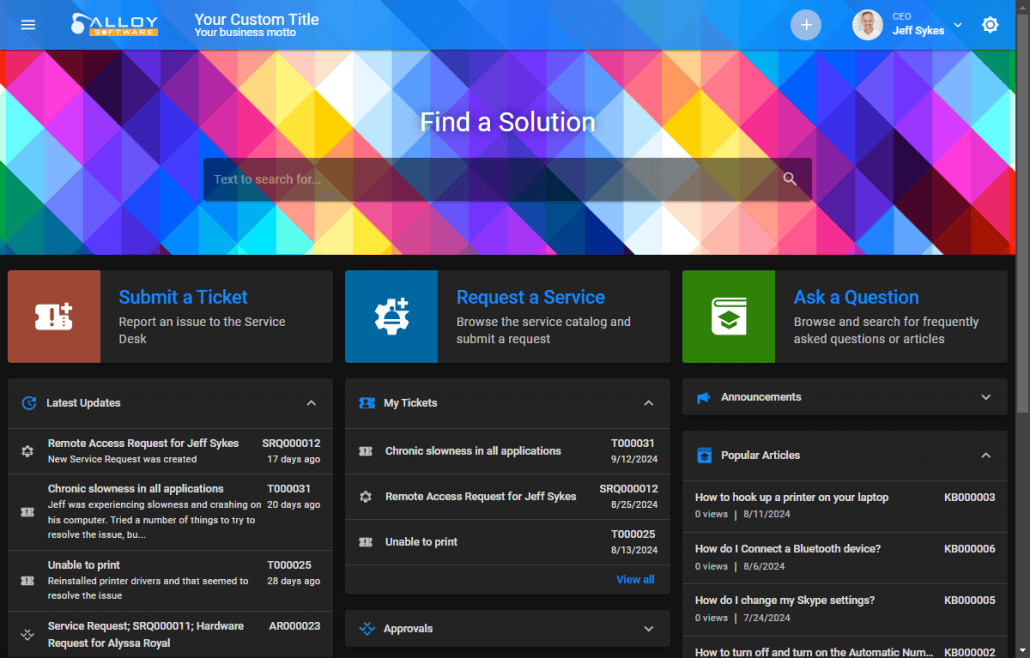The width and height of the screenshot is (1030, 658).
Task: Select the Announcements megaphone icon
Action: [x=706, y=397]
